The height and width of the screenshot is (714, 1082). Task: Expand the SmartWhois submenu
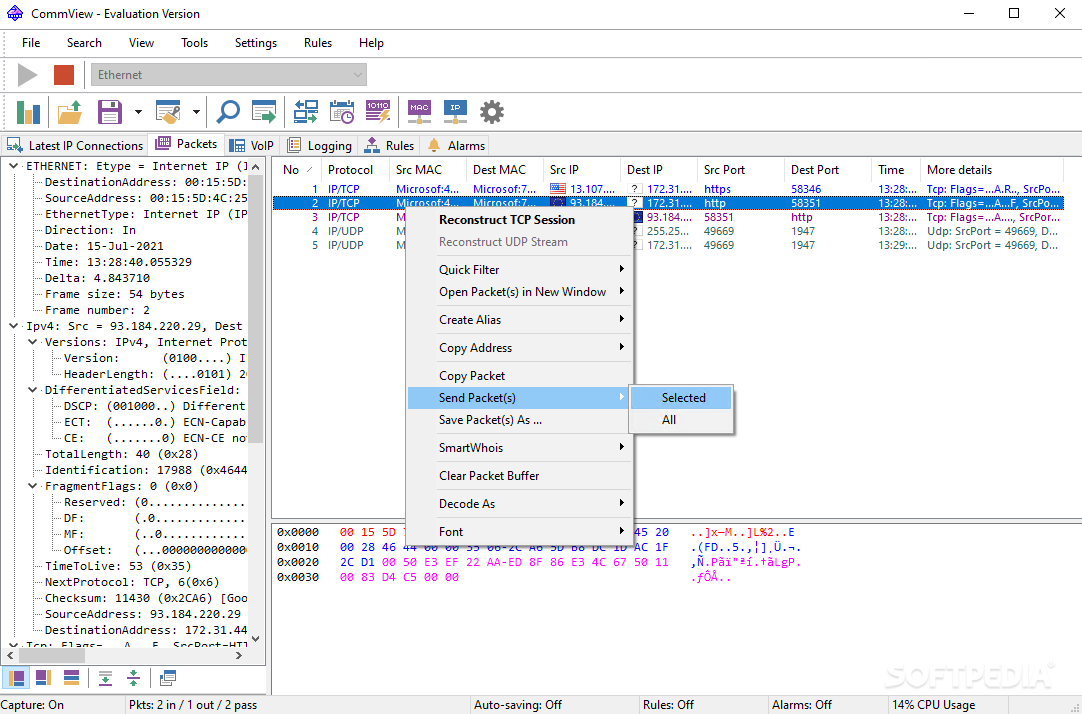point(519,448)
